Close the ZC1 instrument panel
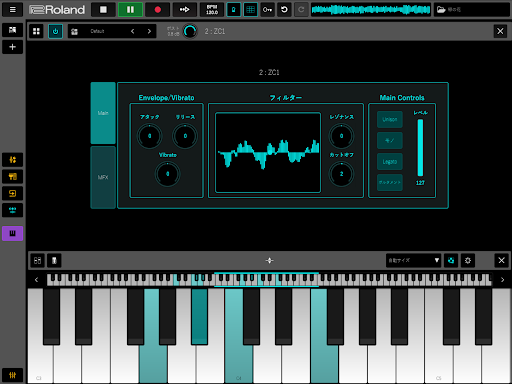Viewport: 512px width, 384px height. tap(500, 31)
